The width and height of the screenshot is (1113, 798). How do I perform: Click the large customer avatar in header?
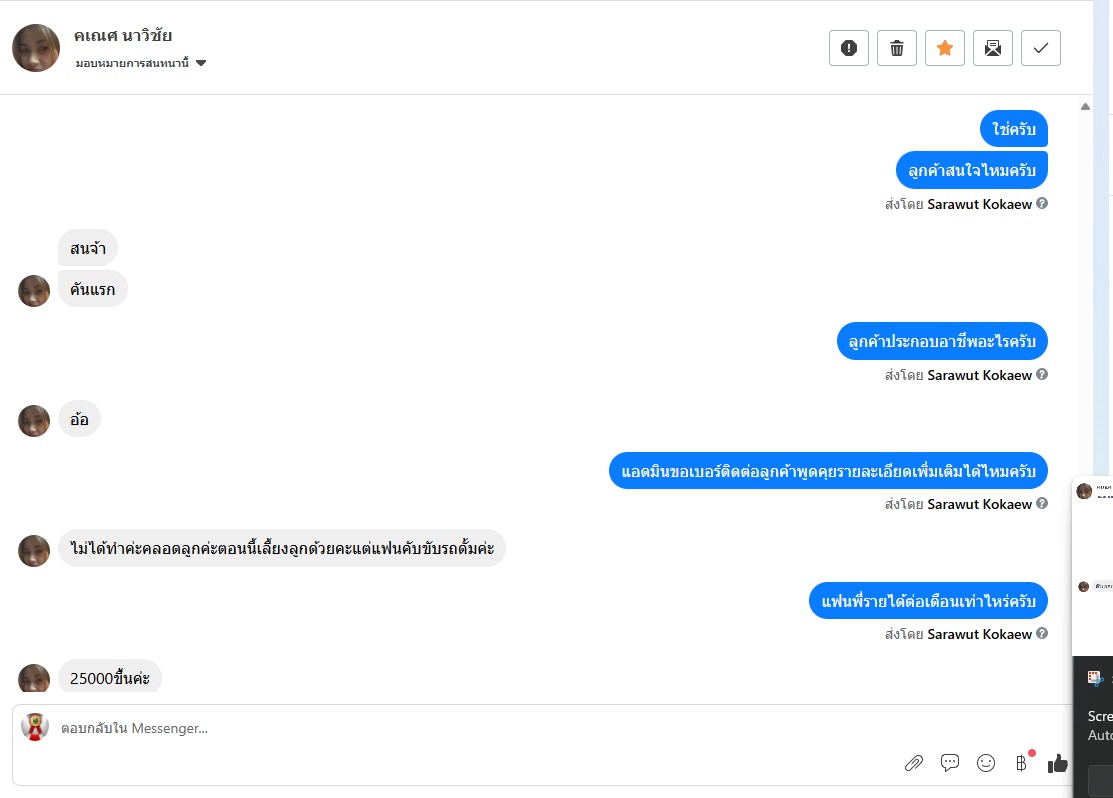point(36,48)
